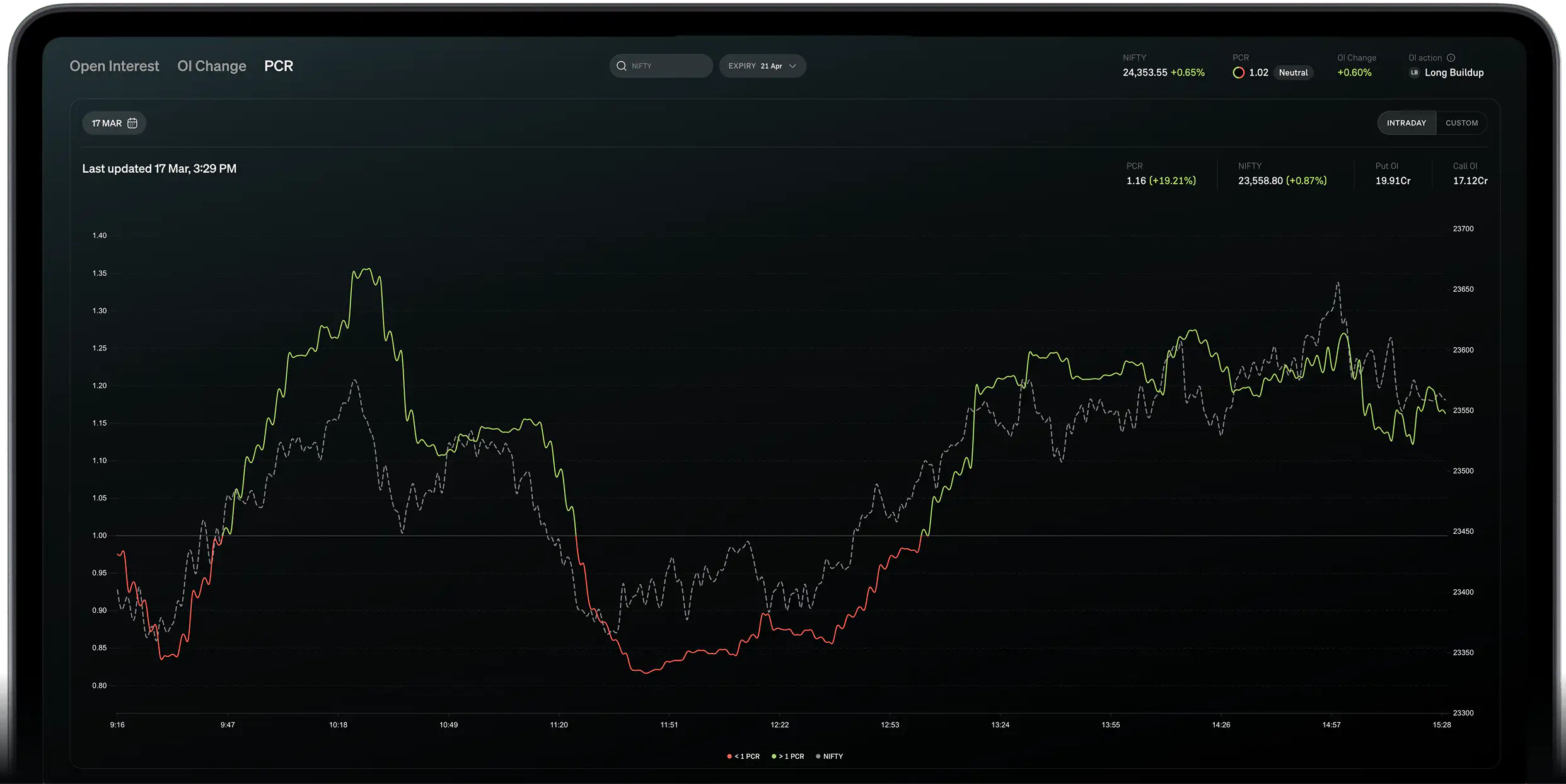Click the header NIFTY value 24,353.55
Viewport: 1566px width, 784px height.
pyautogui.click(x=1144, y=72)
